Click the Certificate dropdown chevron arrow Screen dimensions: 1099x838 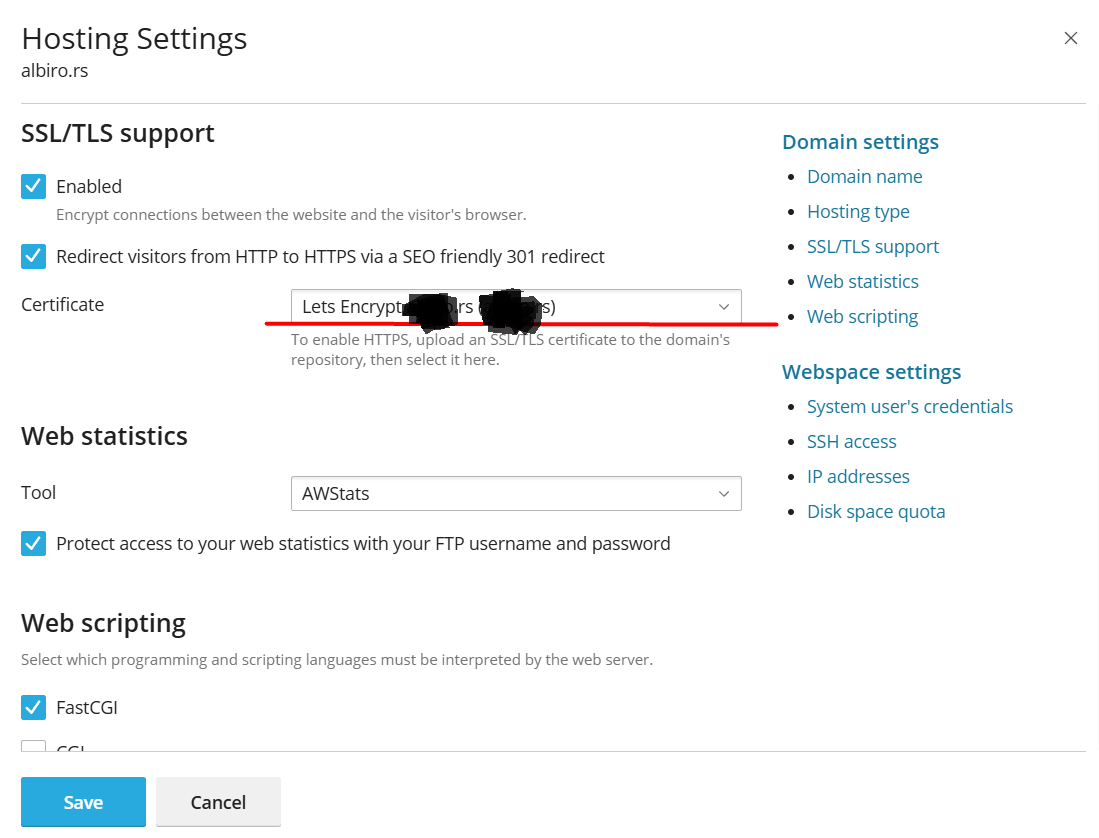click(x=724, y=307)
